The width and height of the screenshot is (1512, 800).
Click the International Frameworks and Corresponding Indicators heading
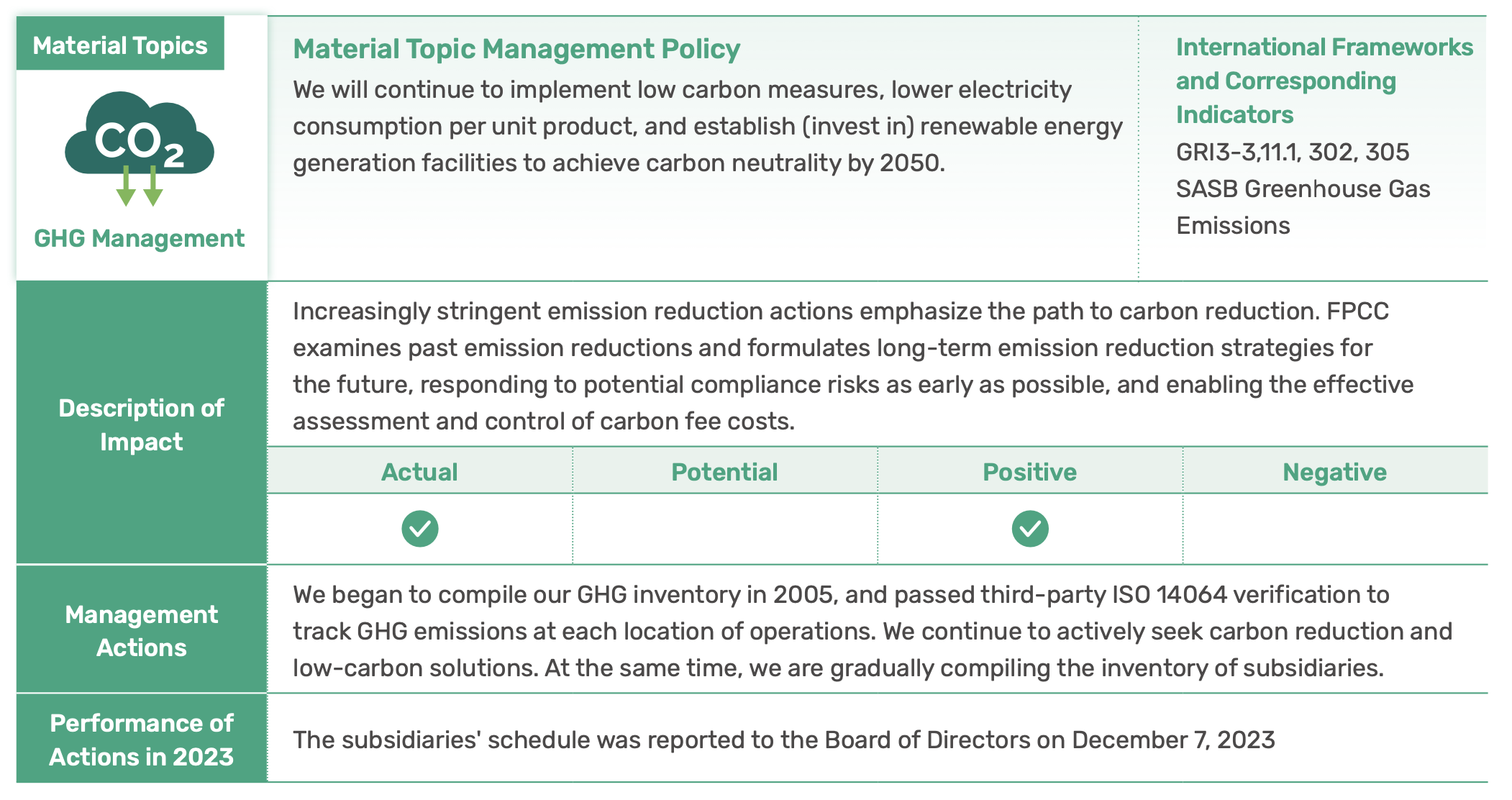point(1324,81)
